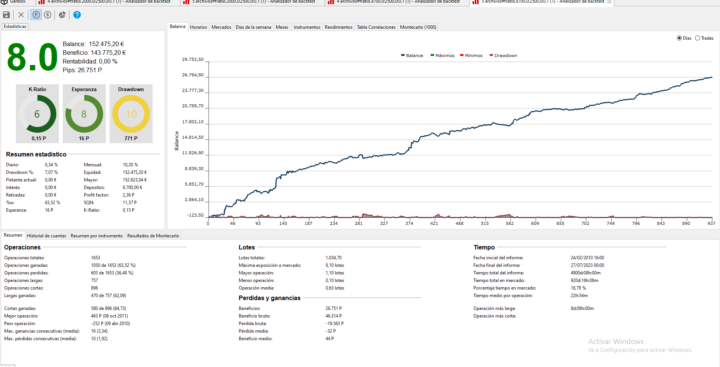Switch to the Horarios tab
The image size is (720, 367).
point(198,27)
